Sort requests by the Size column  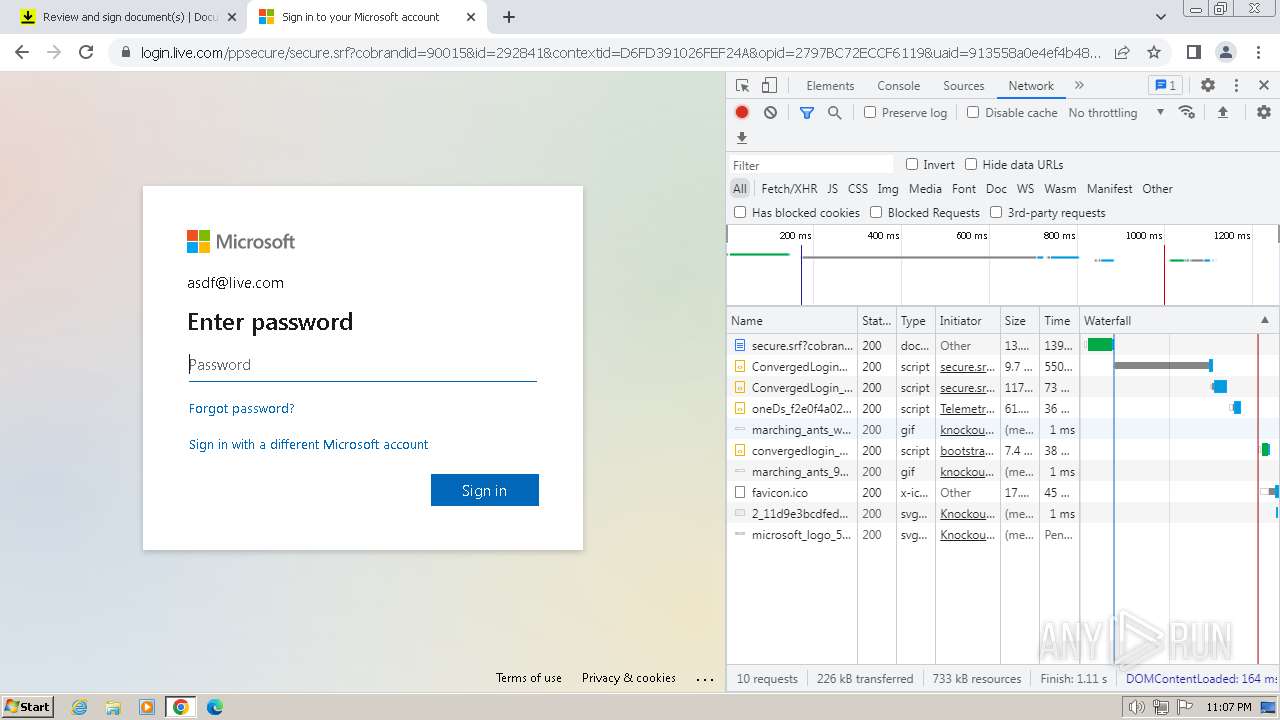click(1020, 321)
